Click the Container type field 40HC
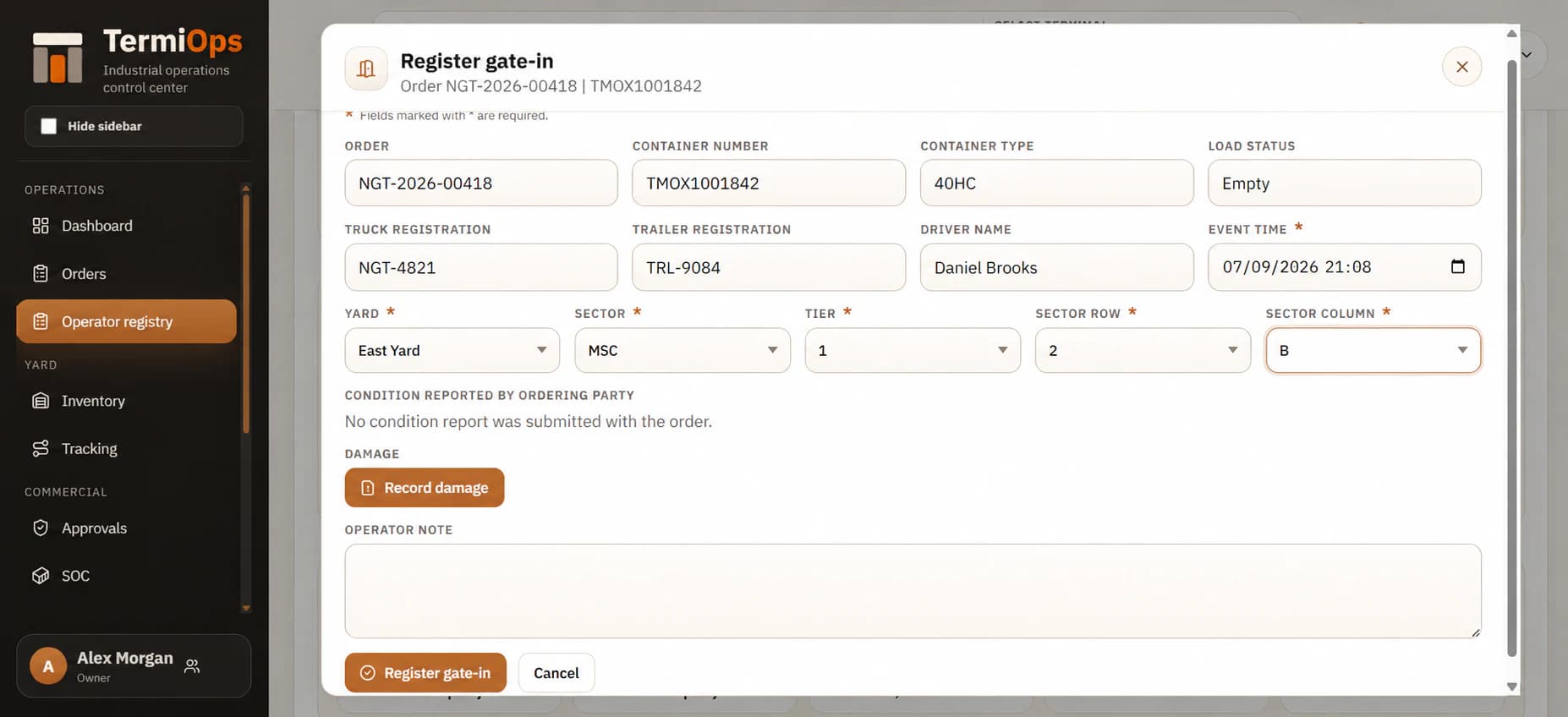 (x=1057, y=183)
